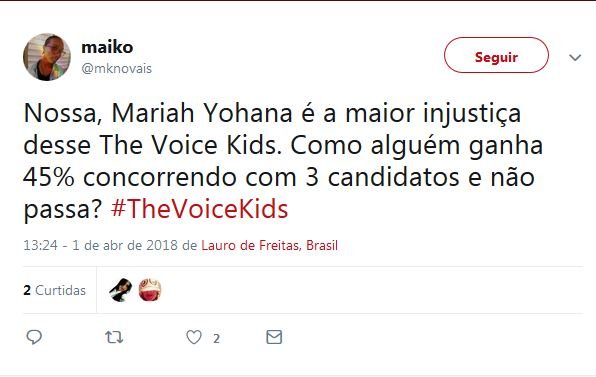Image resolution: width=596 pixels, height=377 pixels.
Task: Like the tweet with the heart icon
Action: (x=194, y=337)
